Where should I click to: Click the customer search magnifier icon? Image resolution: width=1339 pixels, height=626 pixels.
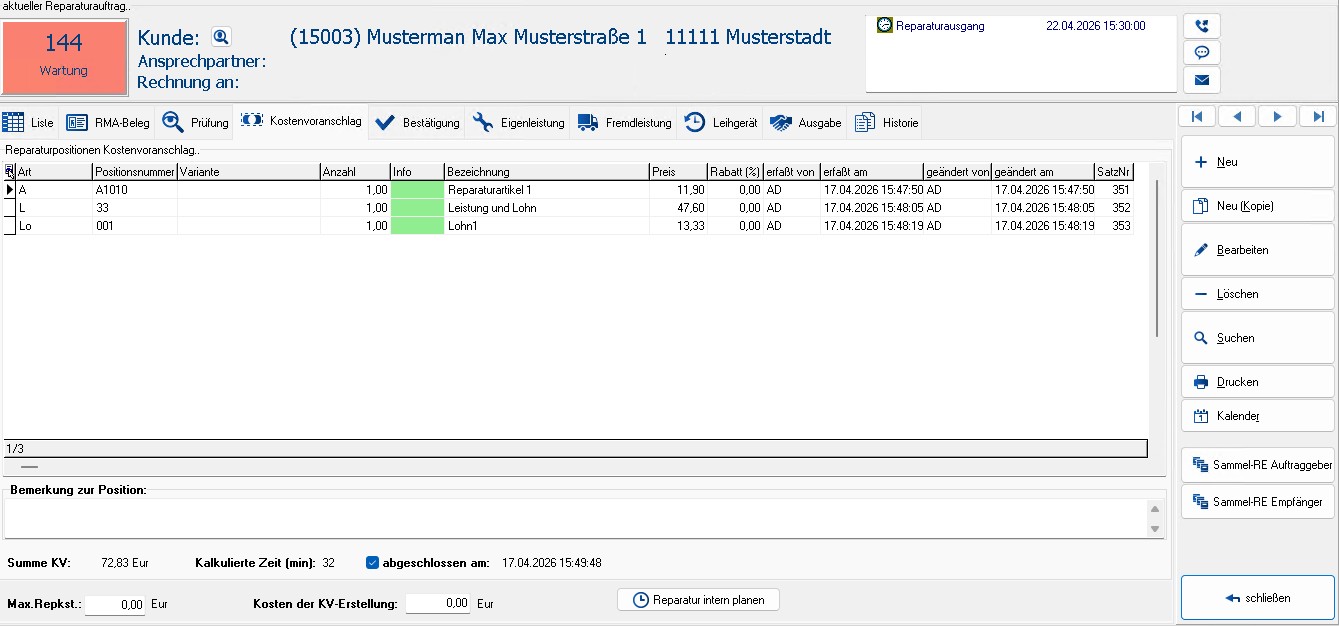click(221, 38)
